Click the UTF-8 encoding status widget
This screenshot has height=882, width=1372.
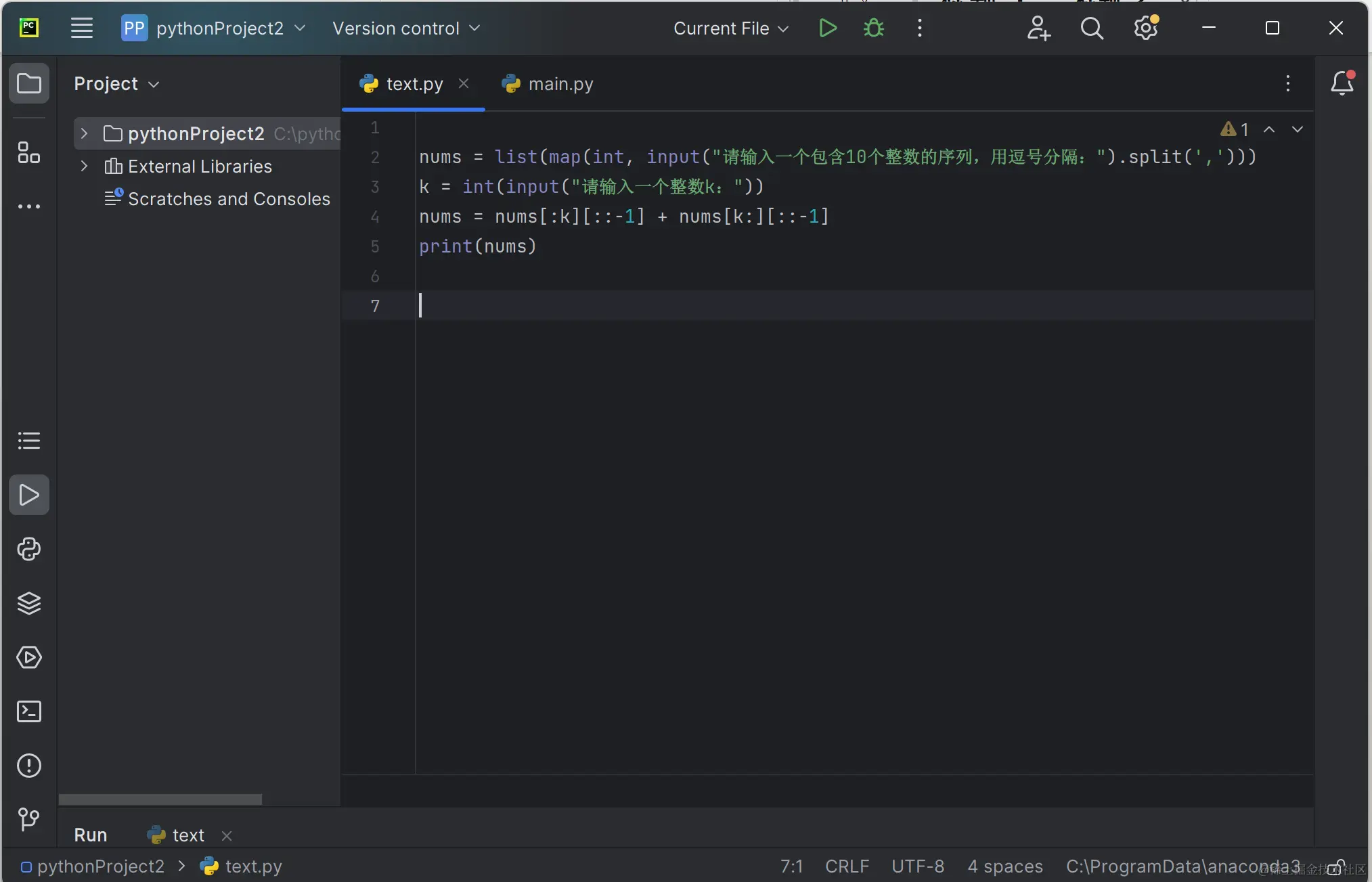coord(917,866)
